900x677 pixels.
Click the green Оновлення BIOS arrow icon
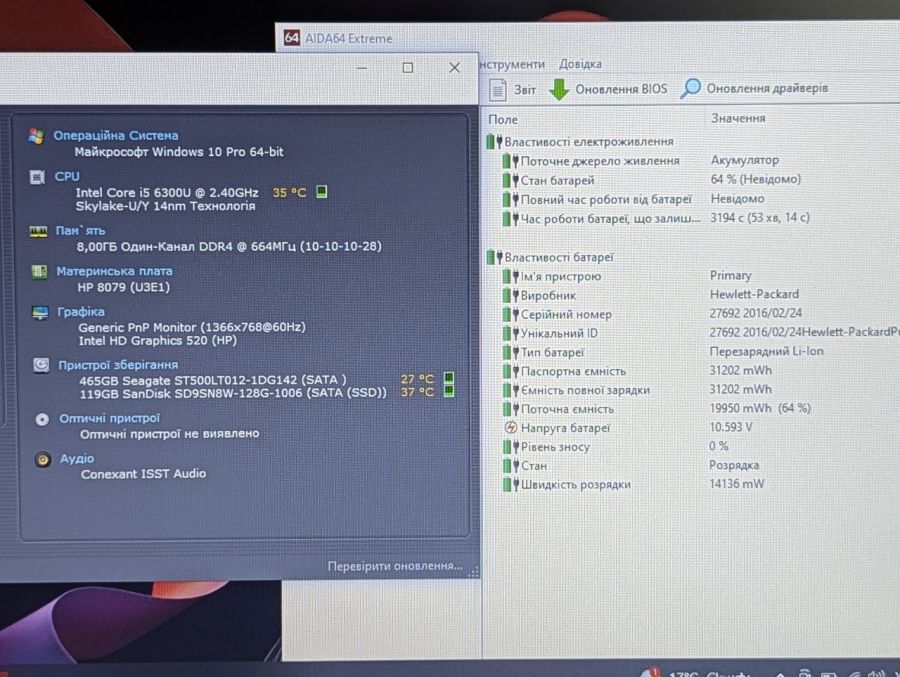tap(558, 89)
